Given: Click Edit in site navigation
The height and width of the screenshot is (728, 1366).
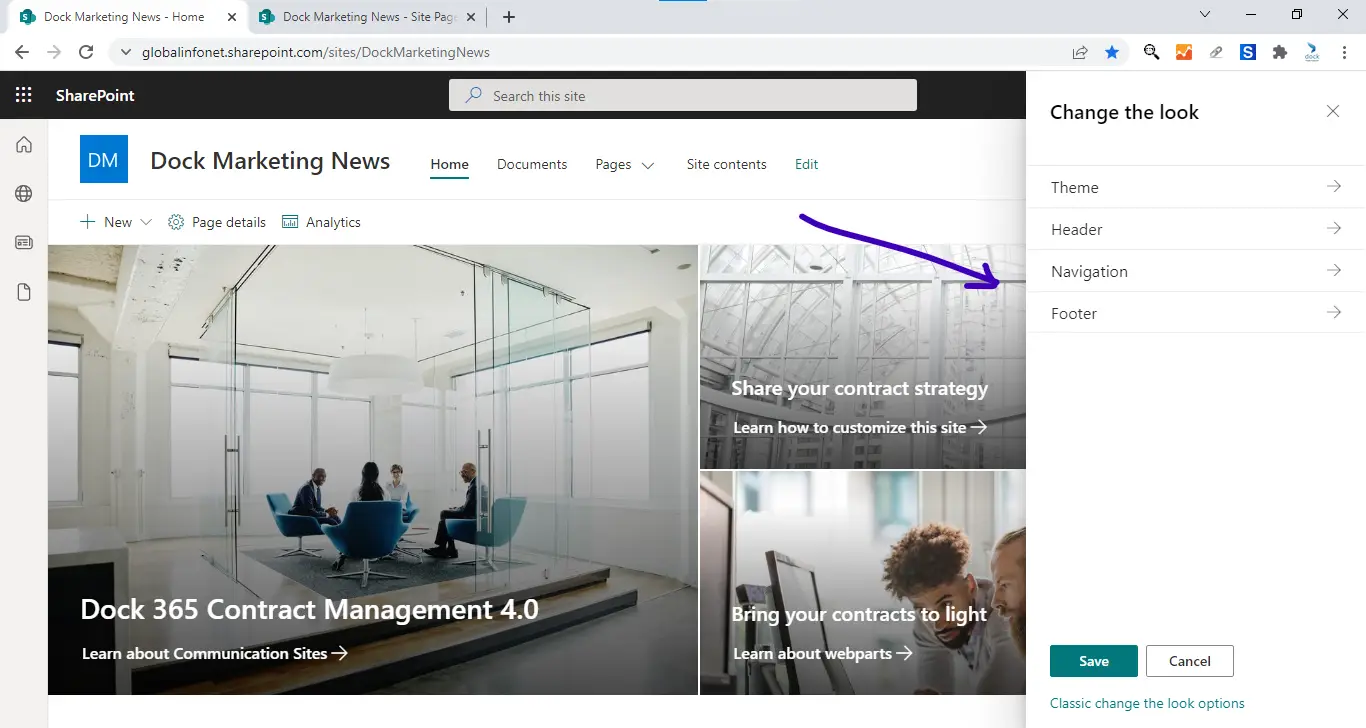Looking at the screenshot, I should [x=806, y=164].
